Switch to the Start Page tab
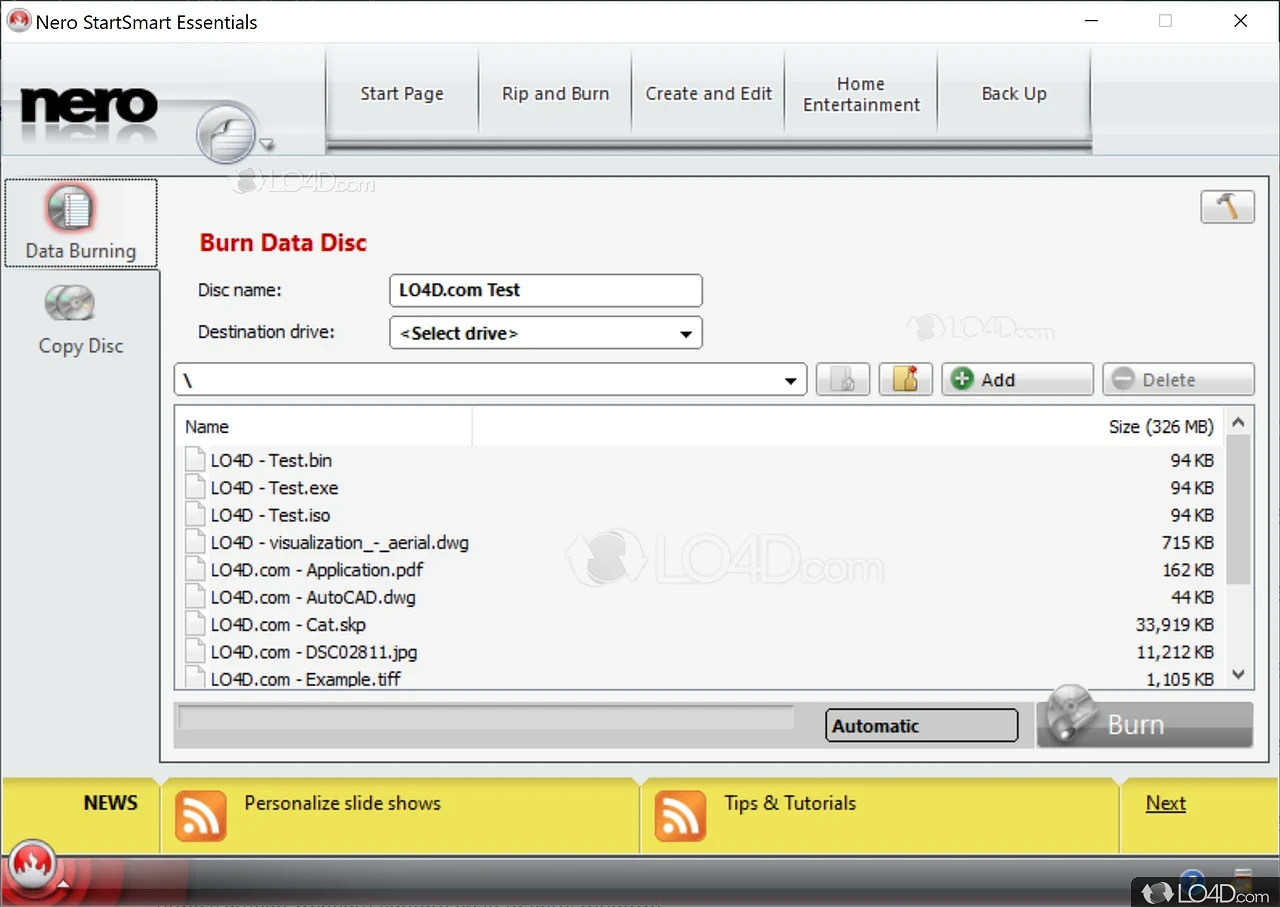The image size is (1280, 907). coord(402,94)
